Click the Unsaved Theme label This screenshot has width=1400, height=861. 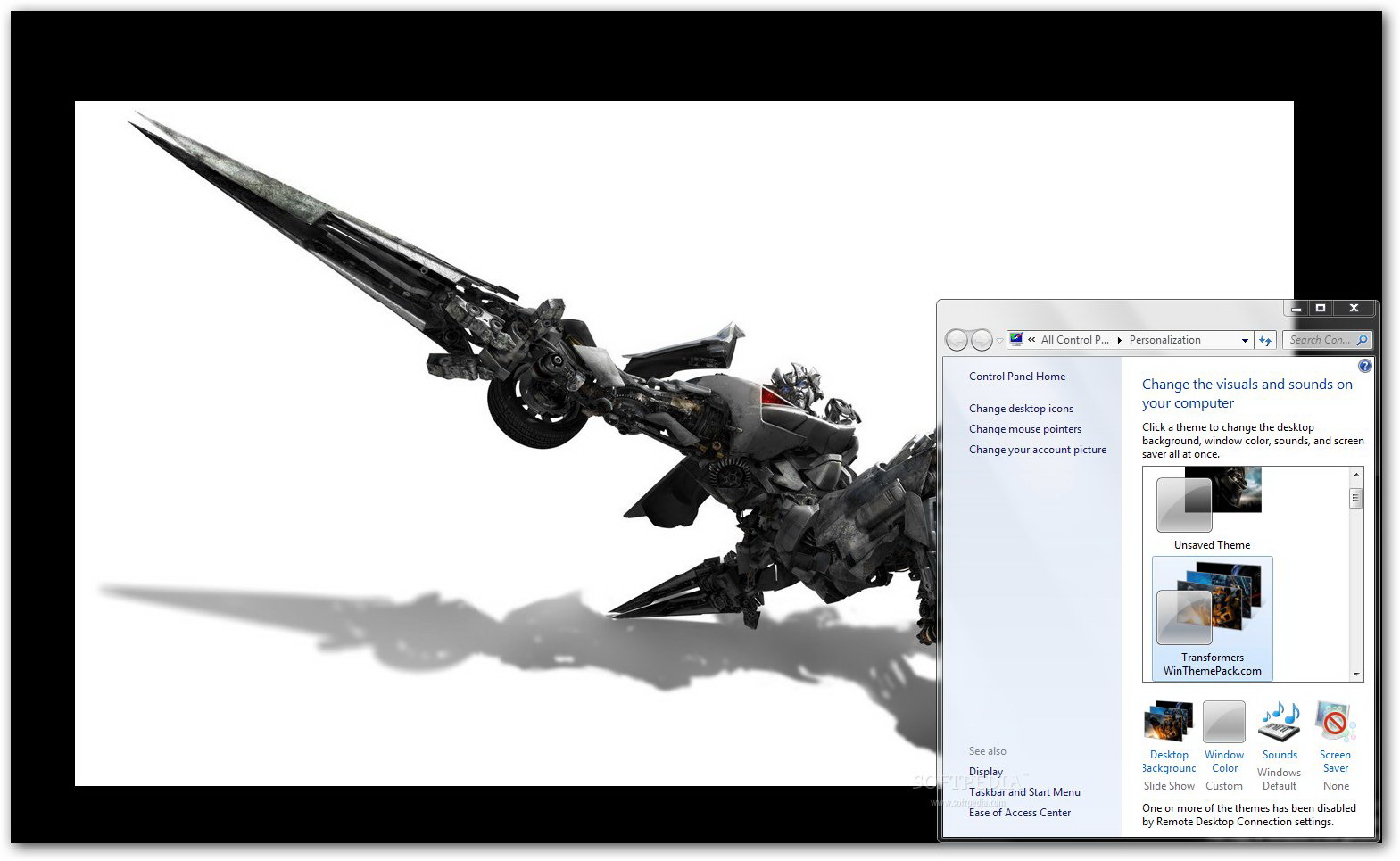coord(1212,545)
